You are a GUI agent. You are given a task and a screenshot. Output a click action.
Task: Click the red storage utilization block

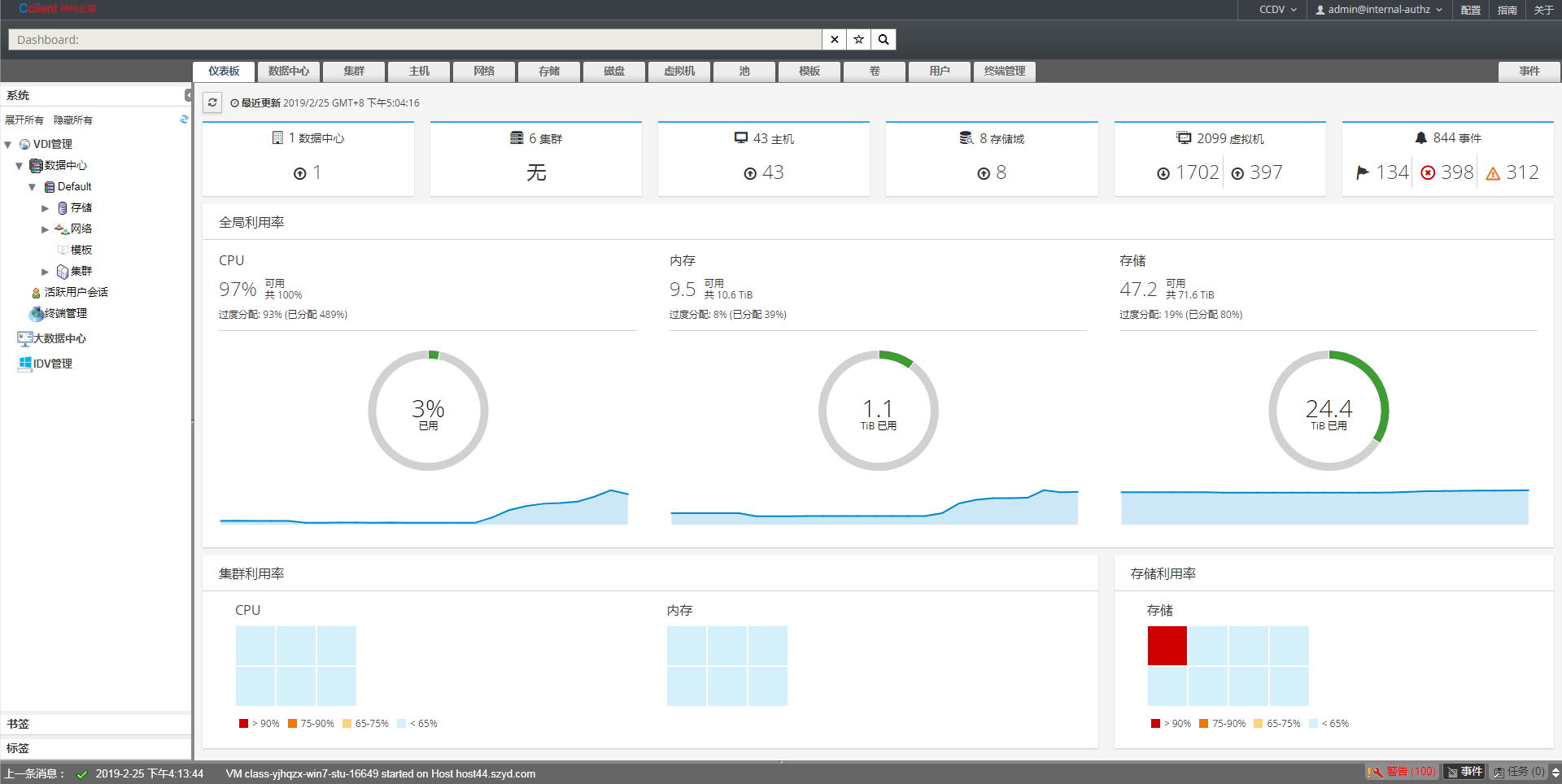pyautogui.click(x=1167, y=646)
